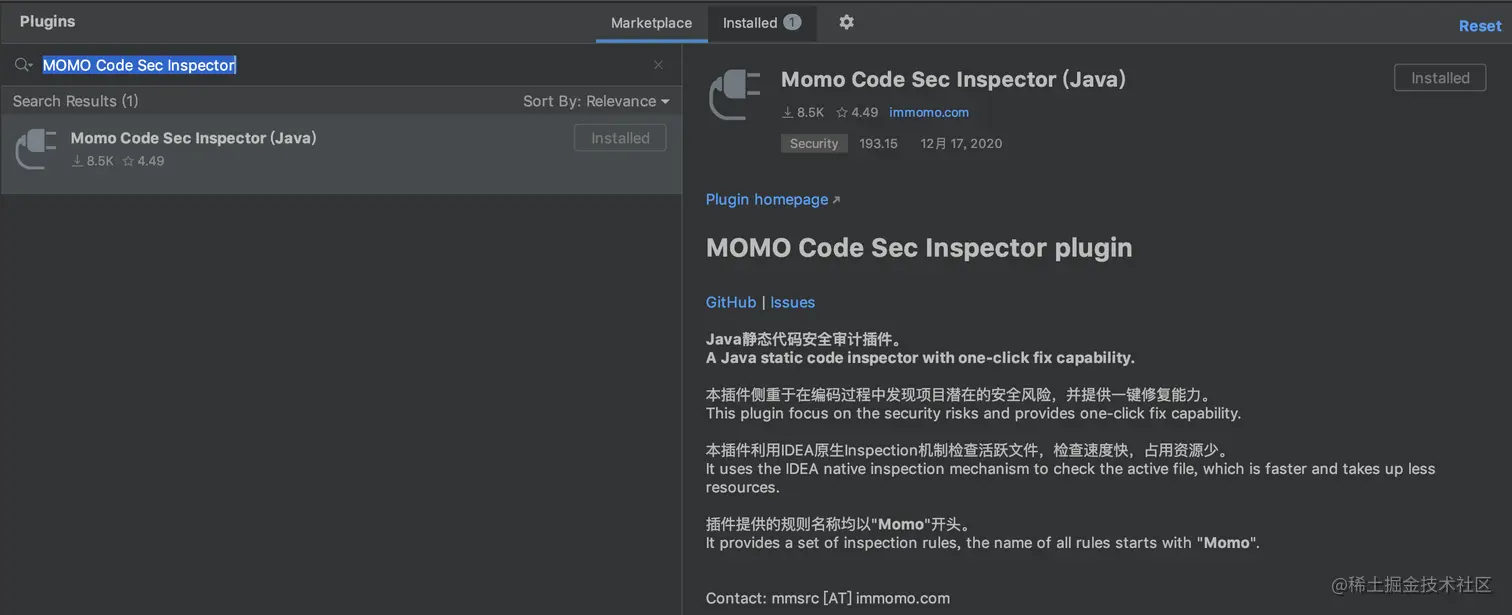Open the plugin settings gear icon
Viewport: 1512px width, 615px height.
[x=846, y=22]
